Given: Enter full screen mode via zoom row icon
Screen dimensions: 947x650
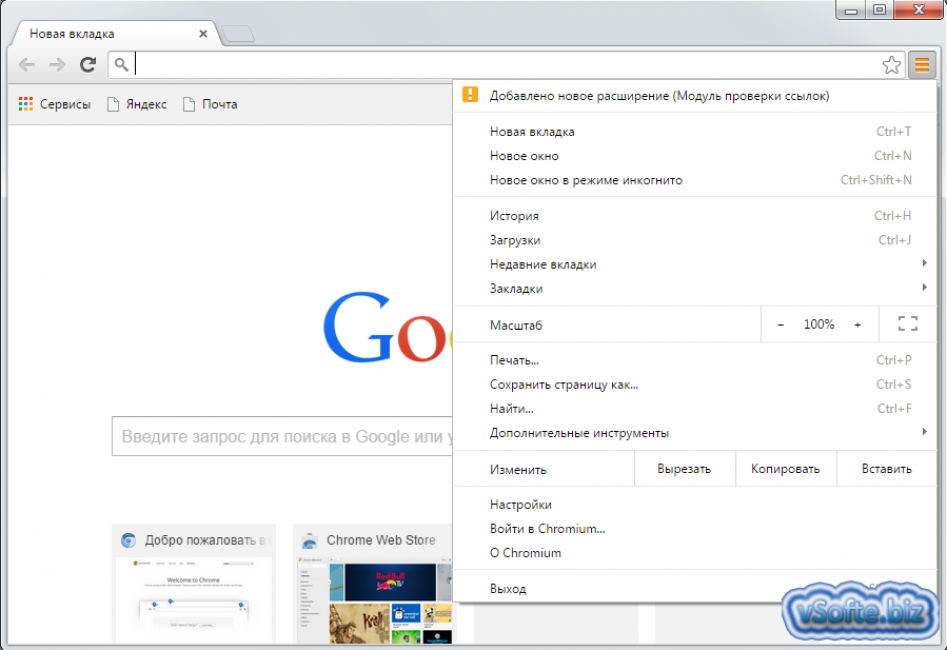Looking at the screenshot, I should [x=908, y=324].
